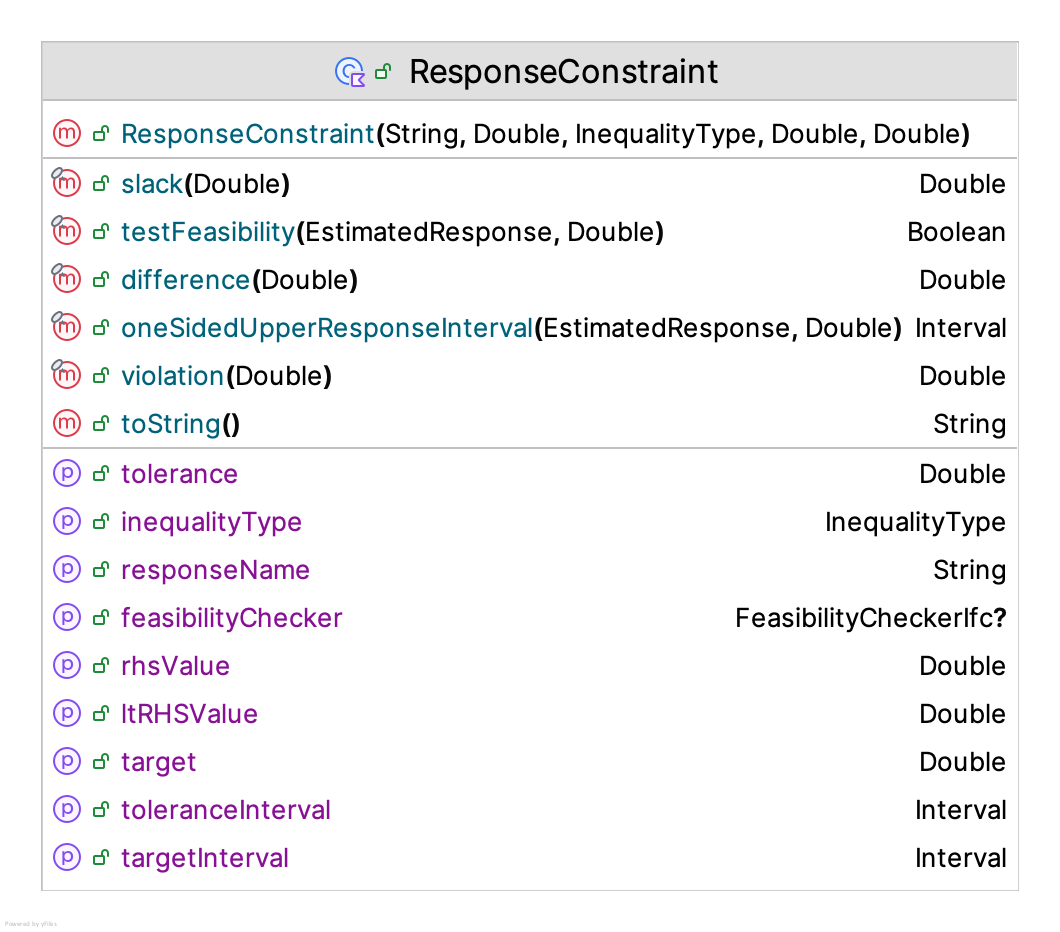Select the testFeasibility method name
The width and height of the screenshot is (1060, 932).
(208, 232)
